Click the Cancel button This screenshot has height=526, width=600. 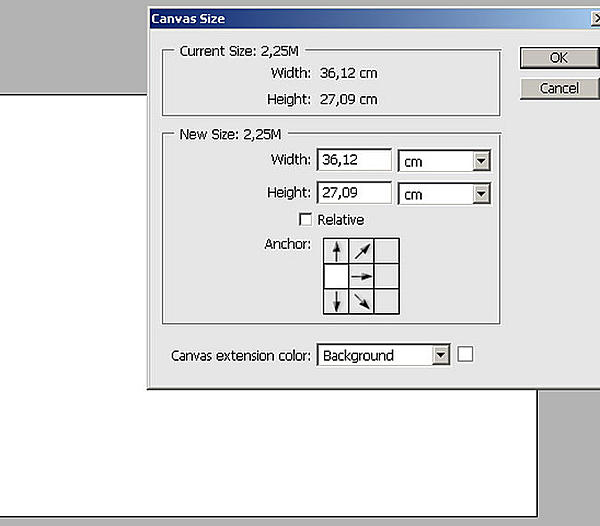point(559,88)
